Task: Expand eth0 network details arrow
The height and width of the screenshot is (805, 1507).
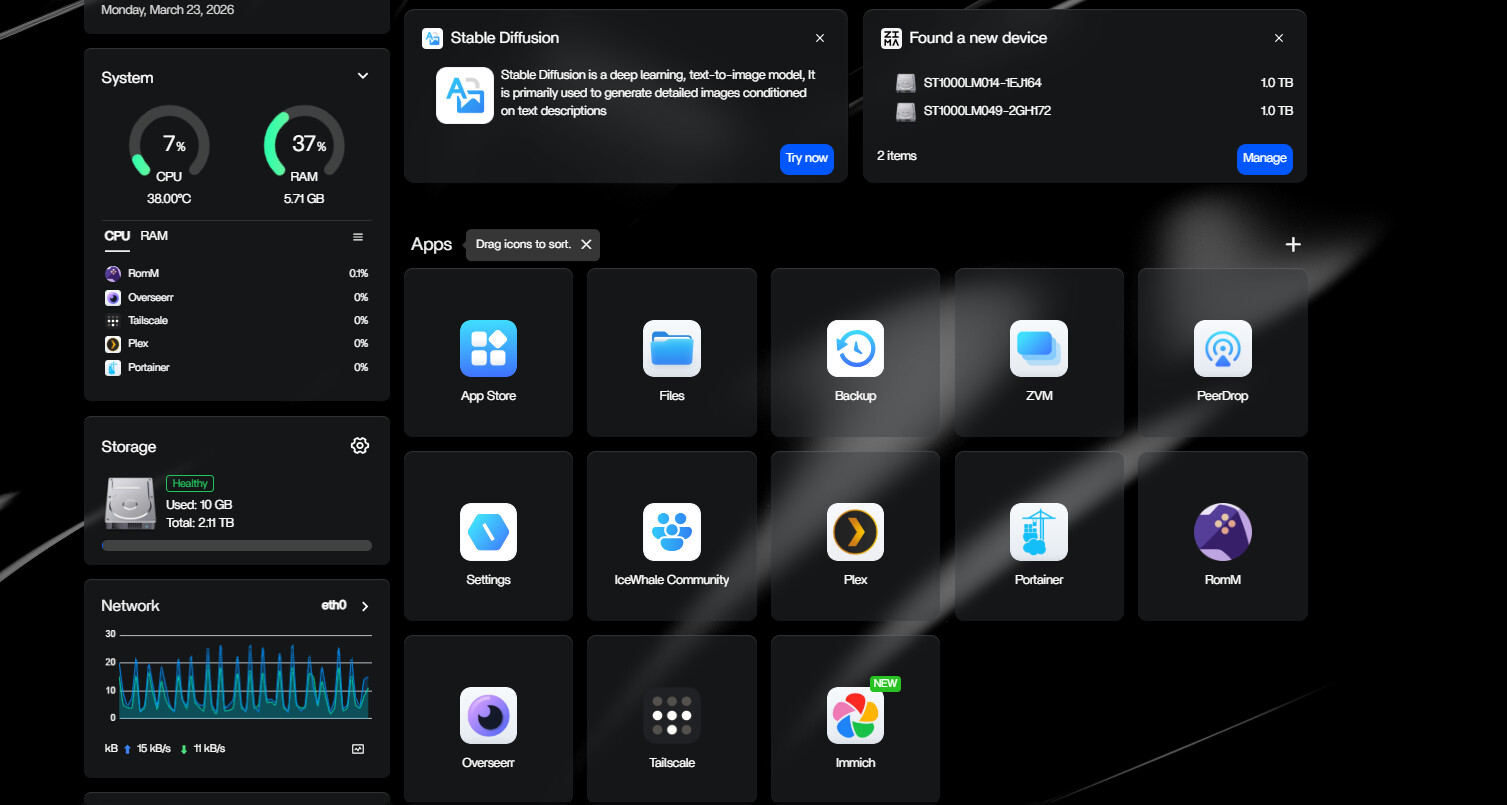Action: click(x=365, y=606)
